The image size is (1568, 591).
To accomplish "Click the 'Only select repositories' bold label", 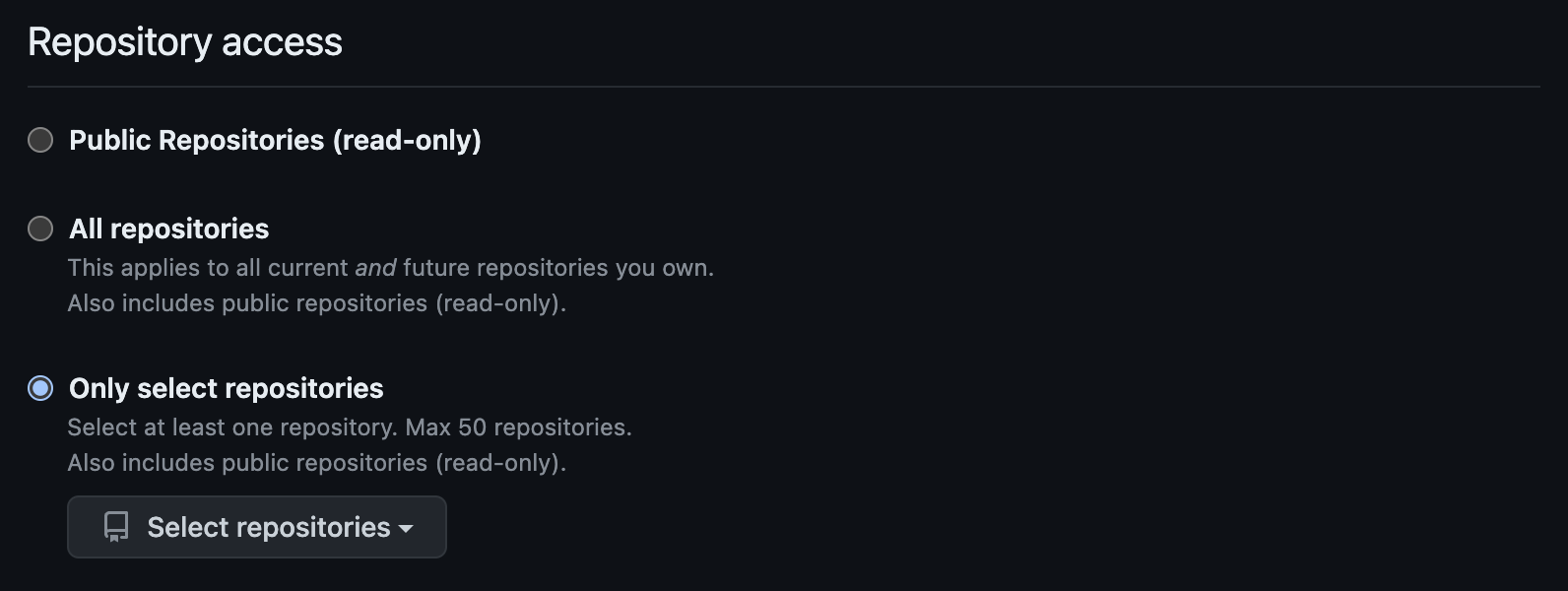I will coord(226,388).
